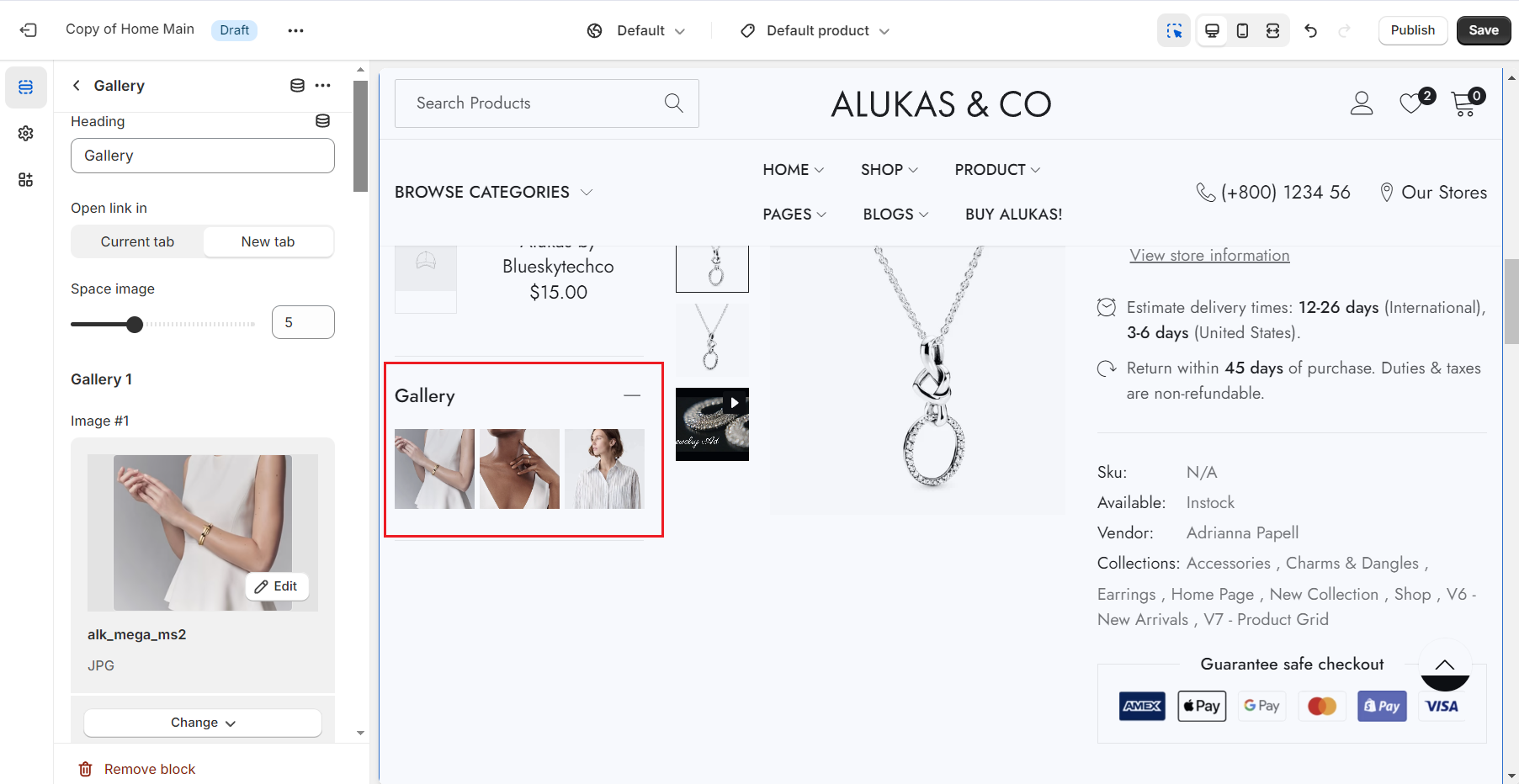Select New tab link option
The width and height of the screenshot is (1519, 784).
point(268,241)
